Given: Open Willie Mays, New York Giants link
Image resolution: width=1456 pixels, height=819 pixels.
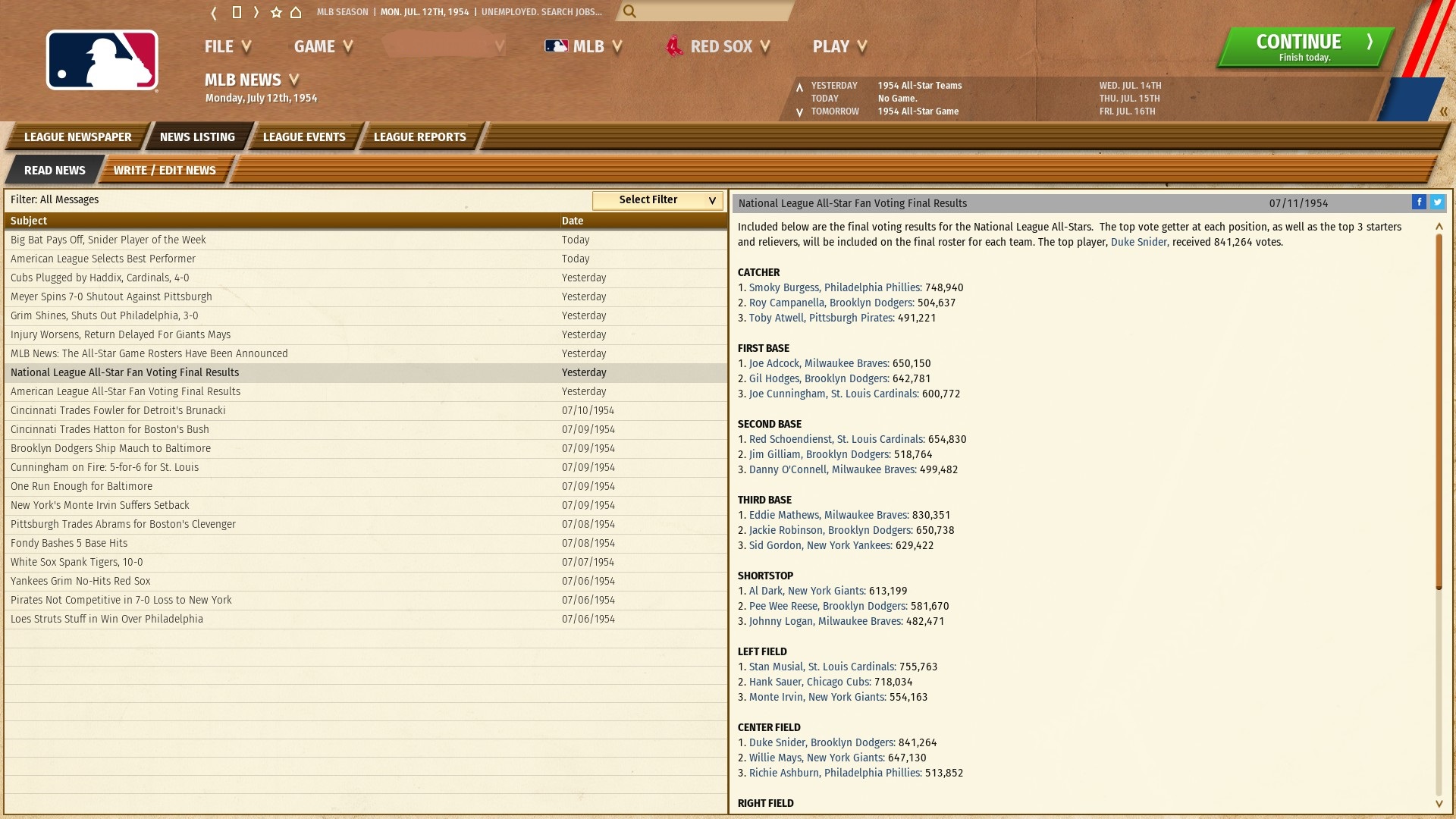Looking at the screenshot, I should coord(816,758).
